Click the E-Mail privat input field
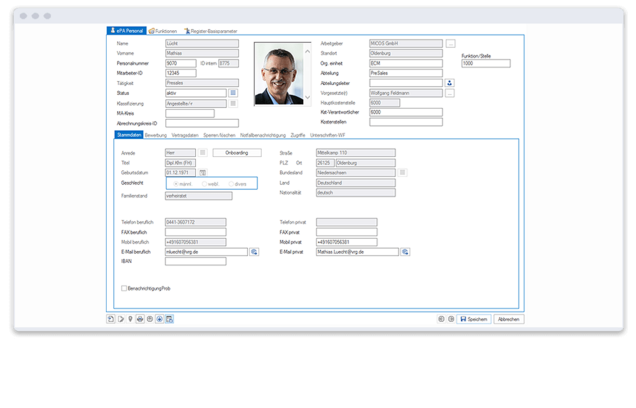 click(357, 252)
